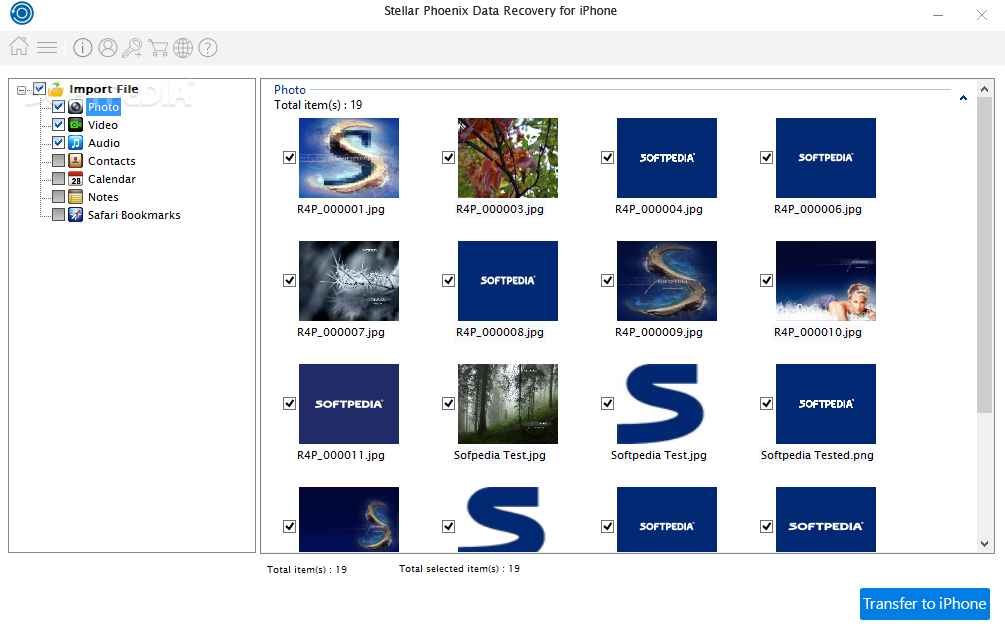The height and width of the screenshot is (627, 1005).
Task: Open R4P_000001.jpg thumbnail
Action: pos(349,158)
